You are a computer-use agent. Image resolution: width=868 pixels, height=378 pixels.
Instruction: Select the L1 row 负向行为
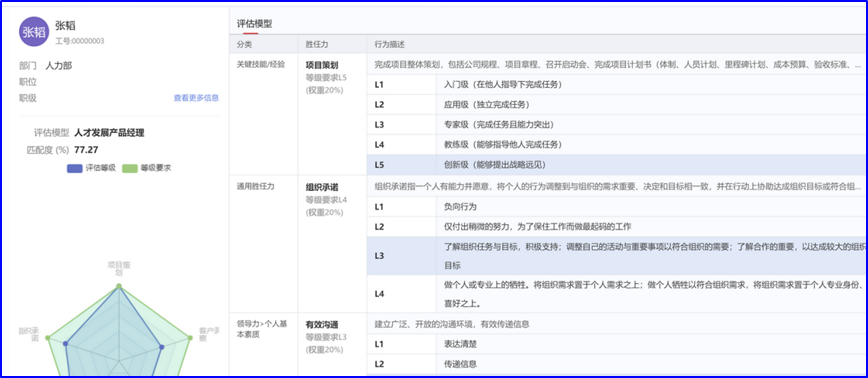point(617,206)
